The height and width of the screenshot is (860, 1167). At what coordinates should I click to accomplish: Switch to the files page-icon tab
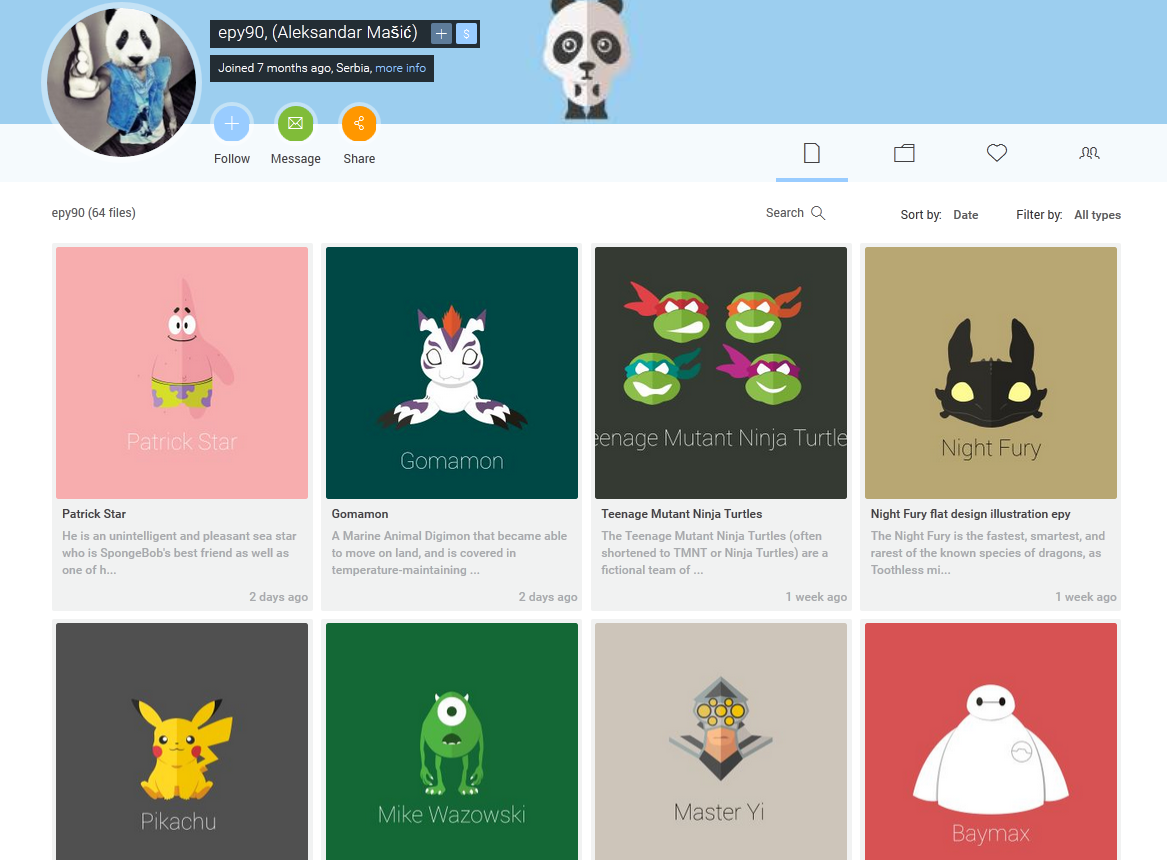click(812, 153)
